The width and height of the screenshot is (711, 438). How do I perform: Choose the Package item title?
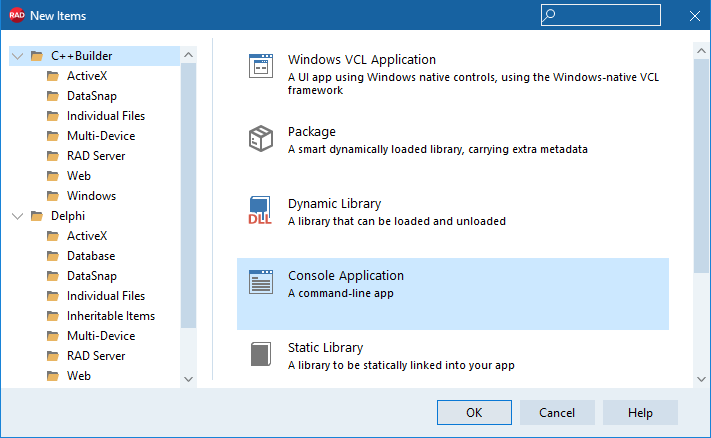pyautogui.click(x=312, y=131)
